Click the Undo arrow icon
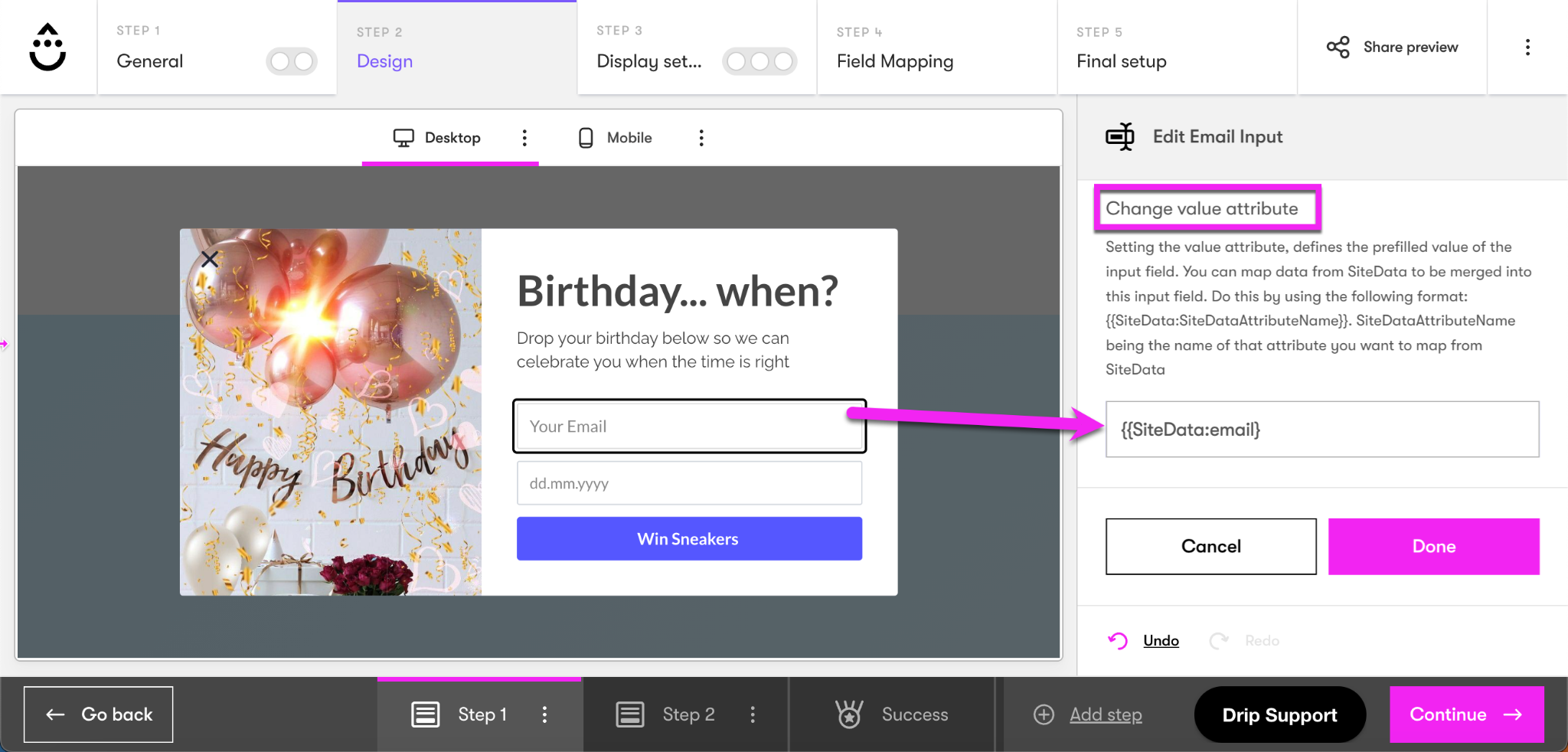Image resolution: width=1568 pixels, height=752 pixels. point(1117,639)
